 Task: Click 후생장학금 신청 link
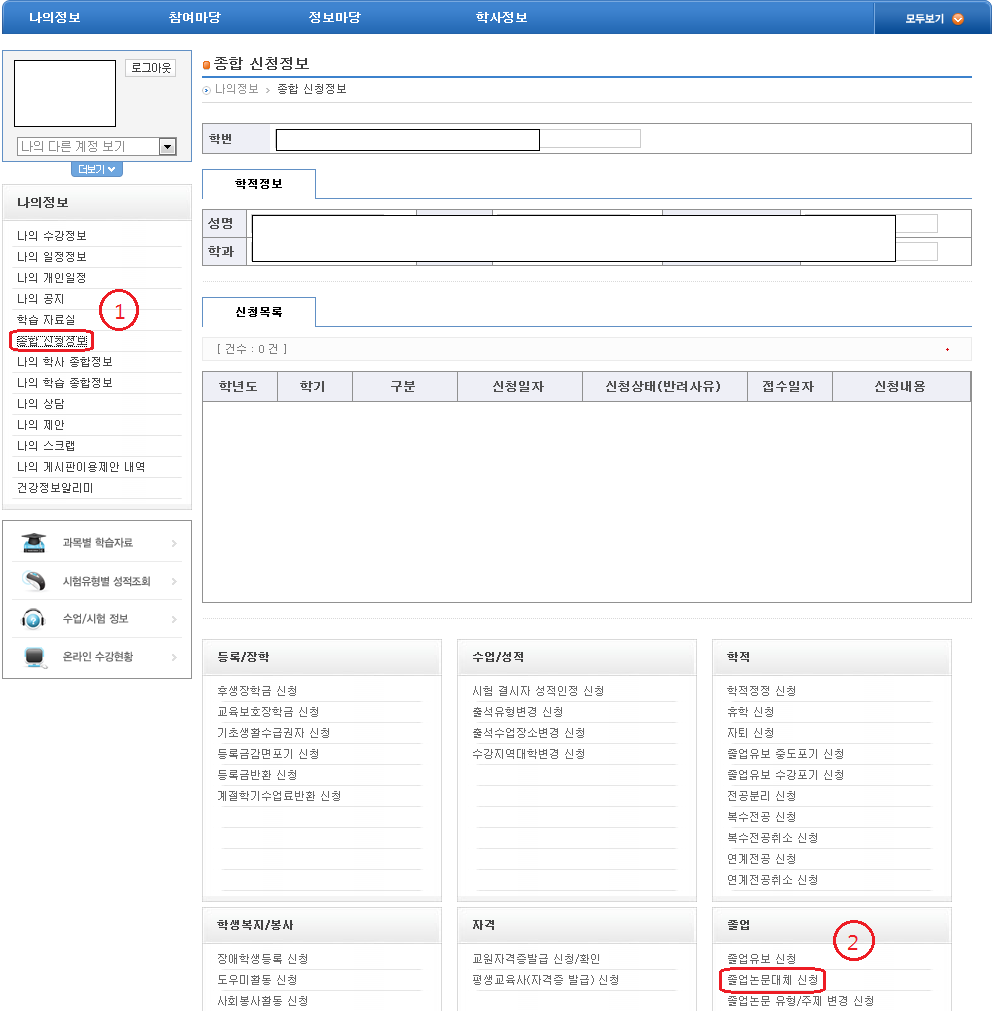pyautogui.click(x=257, y=691)
